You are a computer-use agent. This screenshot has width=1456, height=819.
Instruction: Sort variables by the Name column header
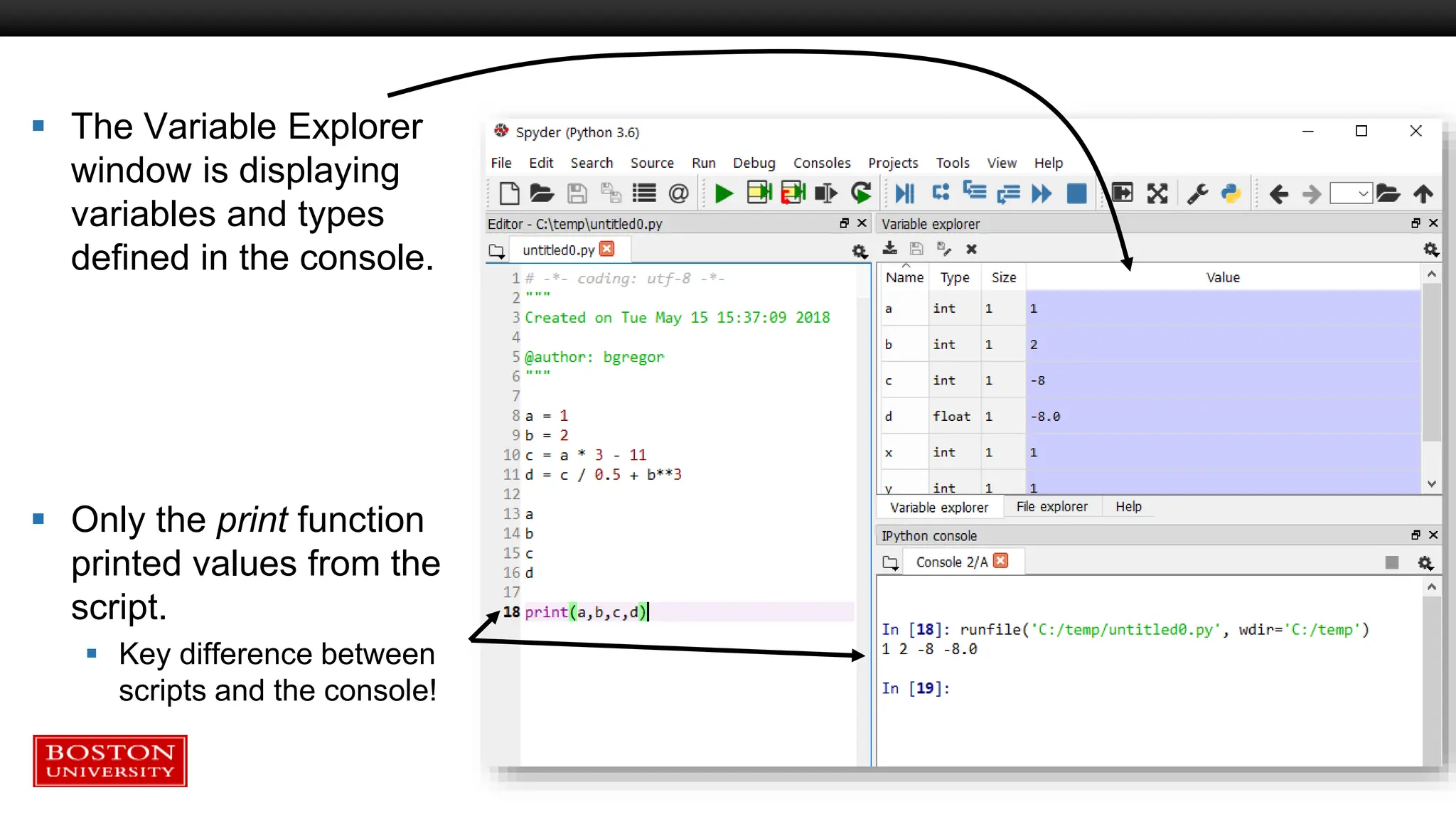coord(904,277)
